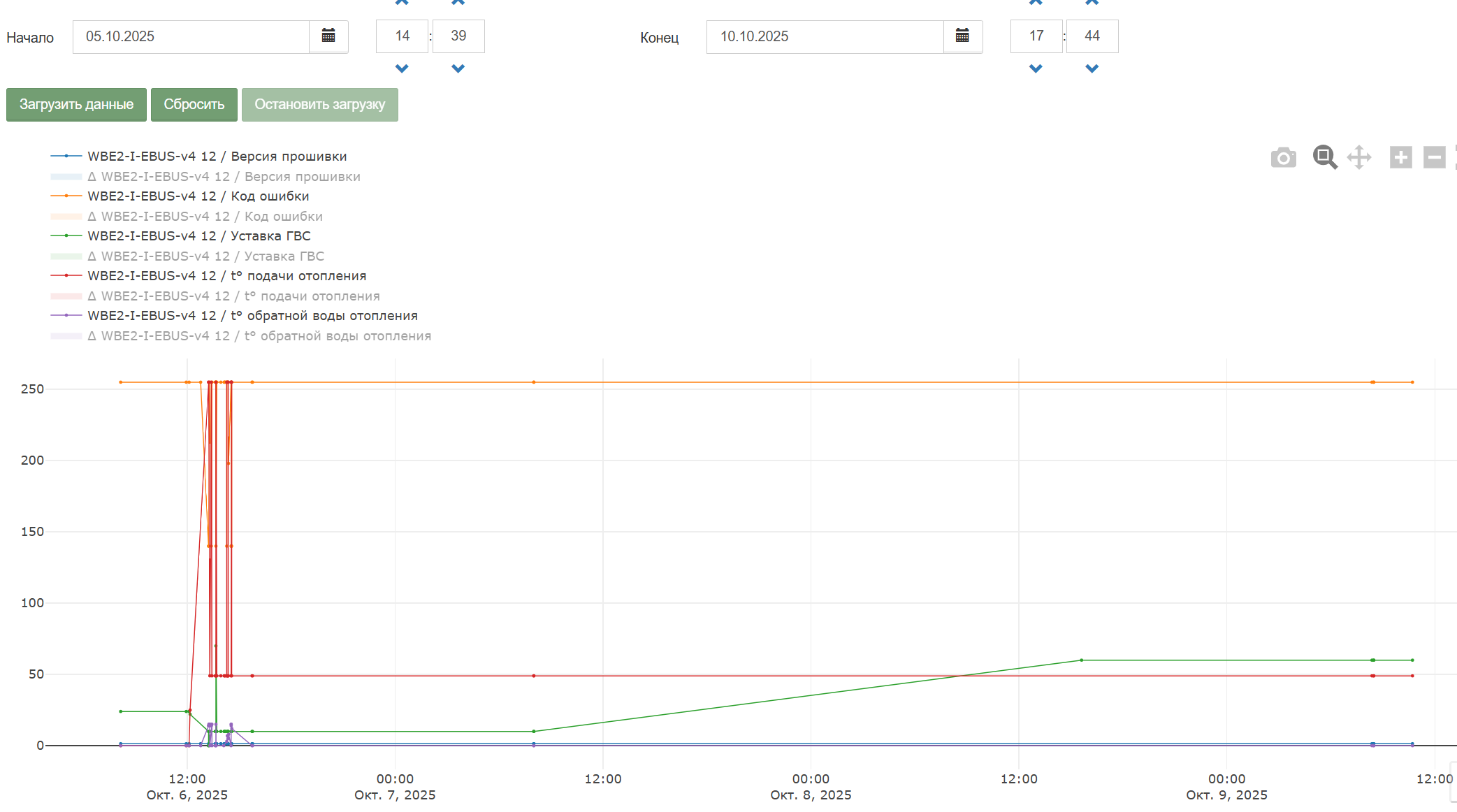This screenshot has width=1457, height=812.
Task: Toggle Код ошибки series in legend
Action: pyautogui.click(x=198, y=196)
